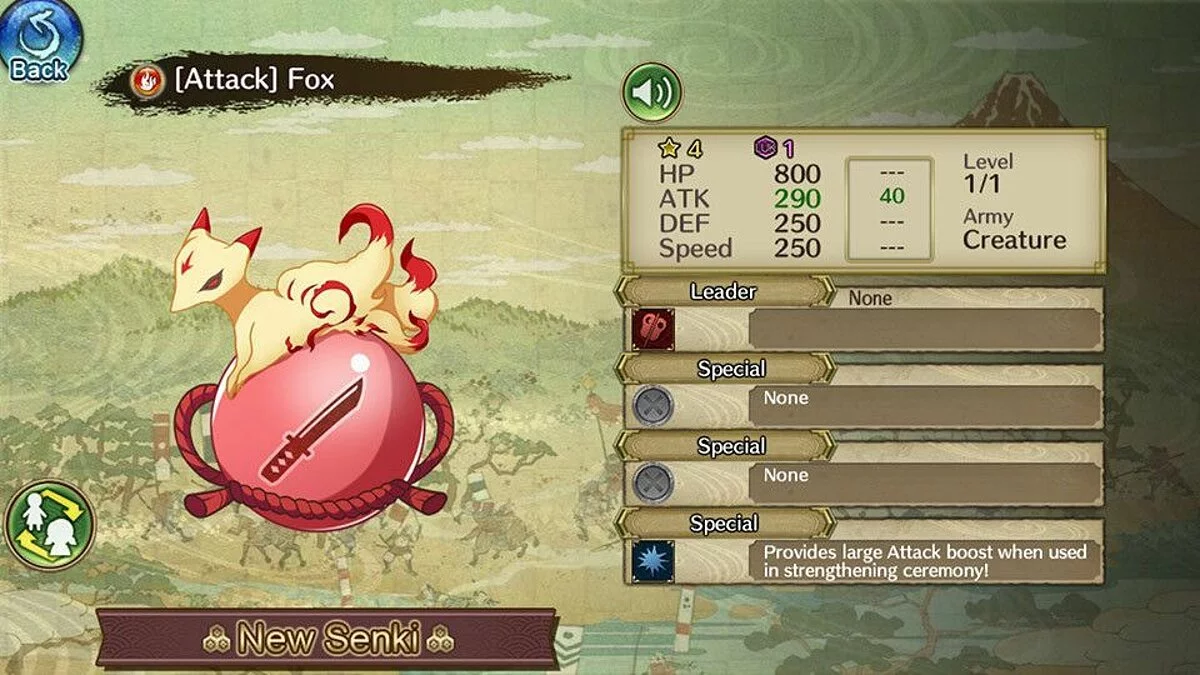Select the red Leader skill icon
1200x675 pixels.
point(653,329)
